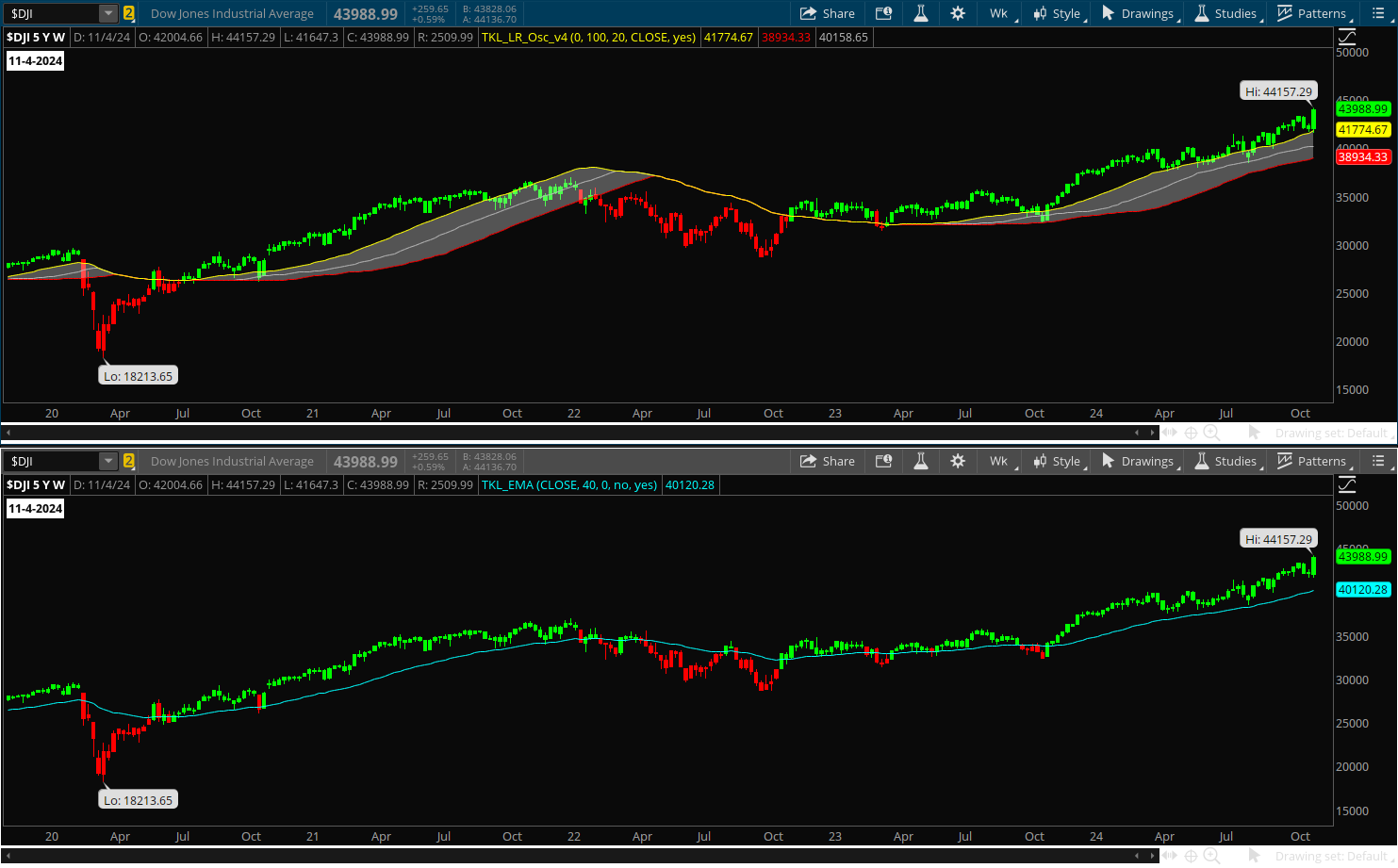Click yellow link badge 2 in bottom chart
Screen dimensions: 1398x868
click(129, 461)
